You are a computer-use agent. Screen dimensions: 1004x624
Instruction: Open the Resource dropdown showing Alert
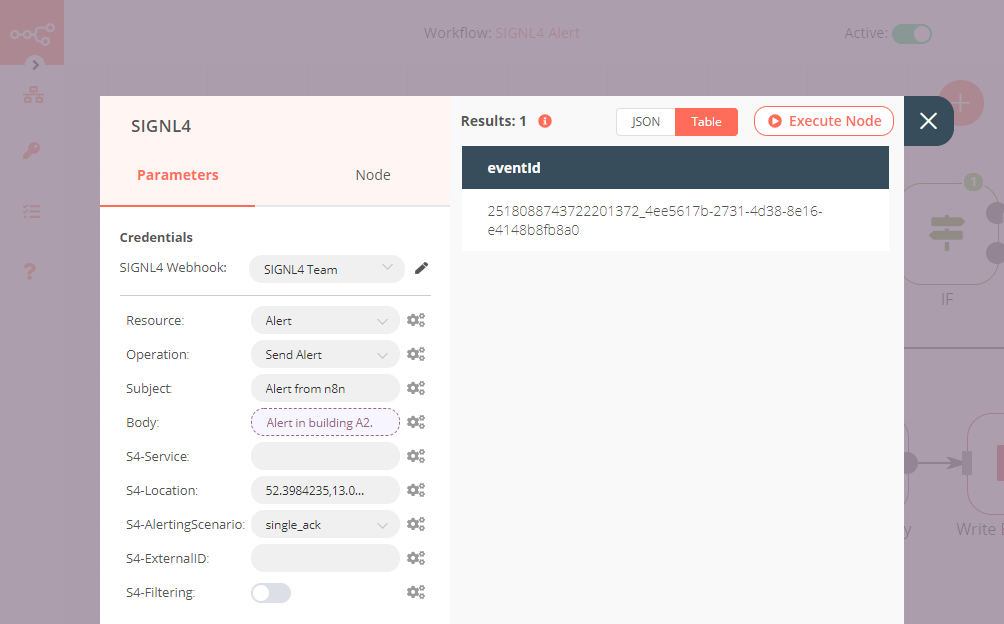(325, 321)
